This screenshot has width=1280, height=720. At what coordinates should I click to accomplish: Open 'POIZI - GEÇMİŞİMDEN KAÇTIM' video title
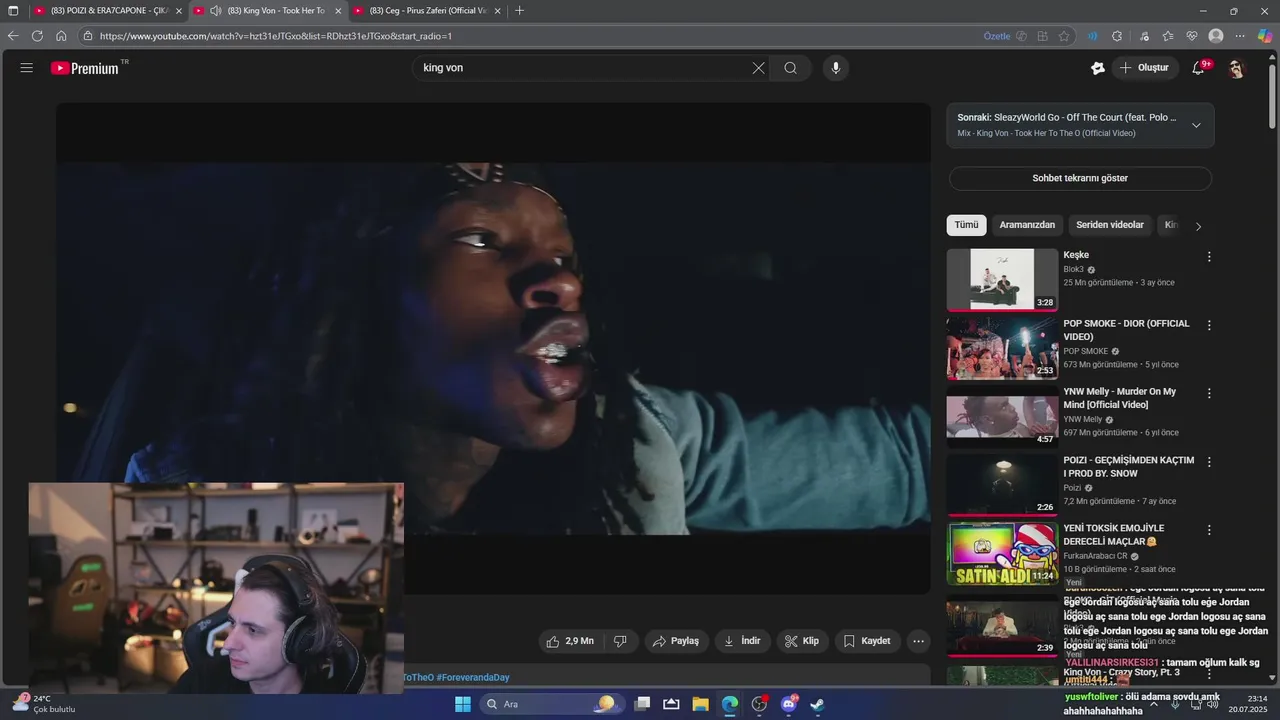click(x=1128, y=467)
